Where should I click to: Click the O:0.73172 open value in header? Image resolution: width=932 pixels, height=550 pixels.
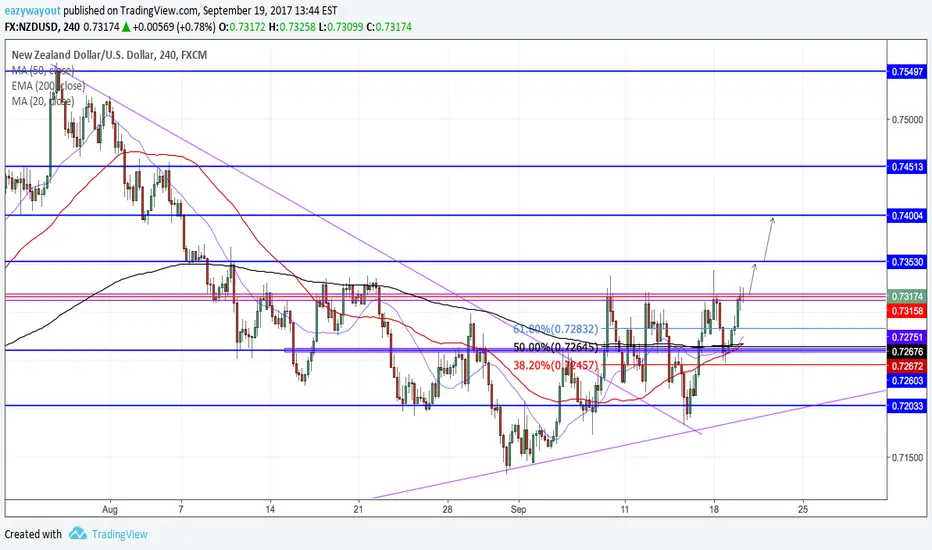tap(242, 27)
